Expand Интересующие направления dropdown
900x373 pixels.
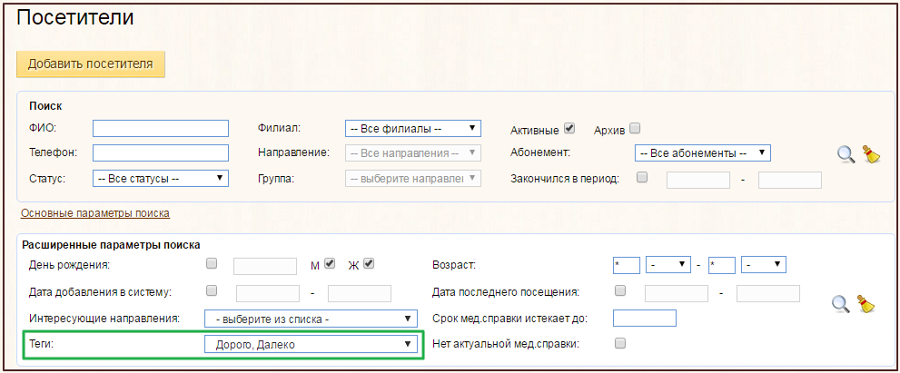point(311,318)
